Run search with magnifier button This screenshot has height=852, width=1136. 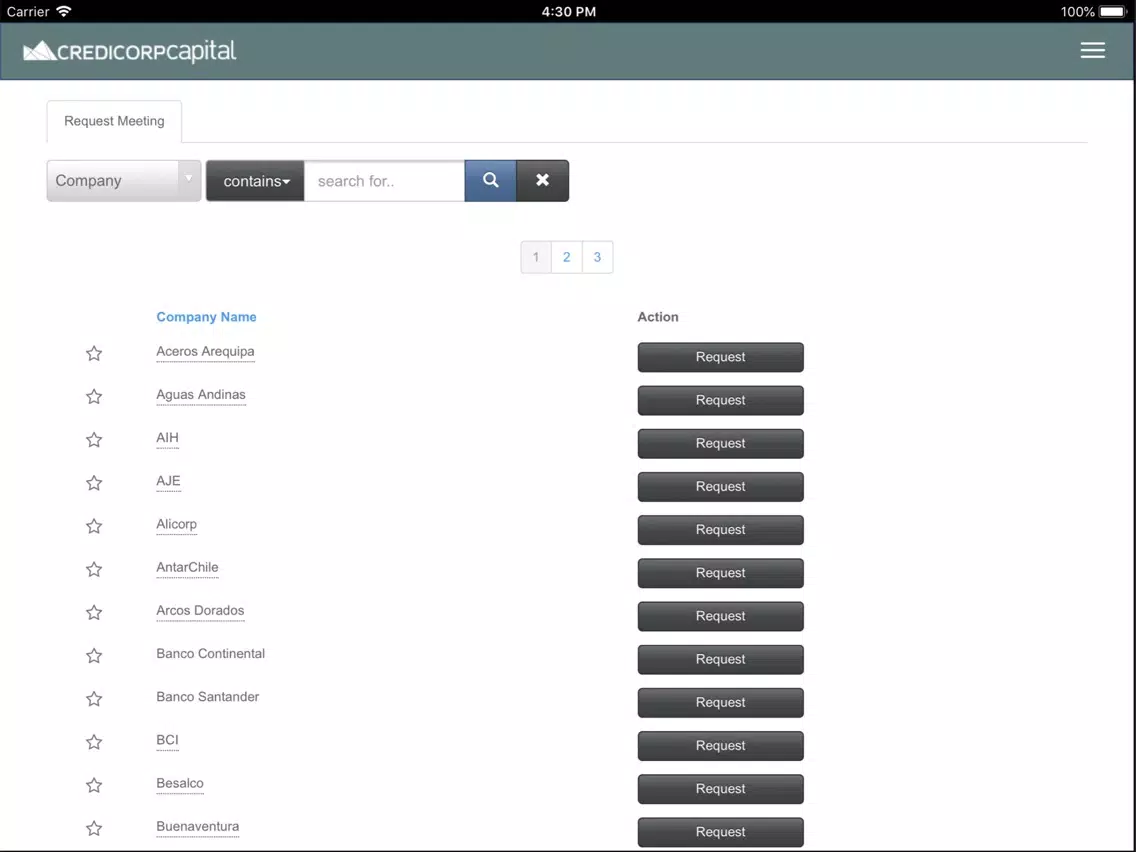click(x=490, y=180)
